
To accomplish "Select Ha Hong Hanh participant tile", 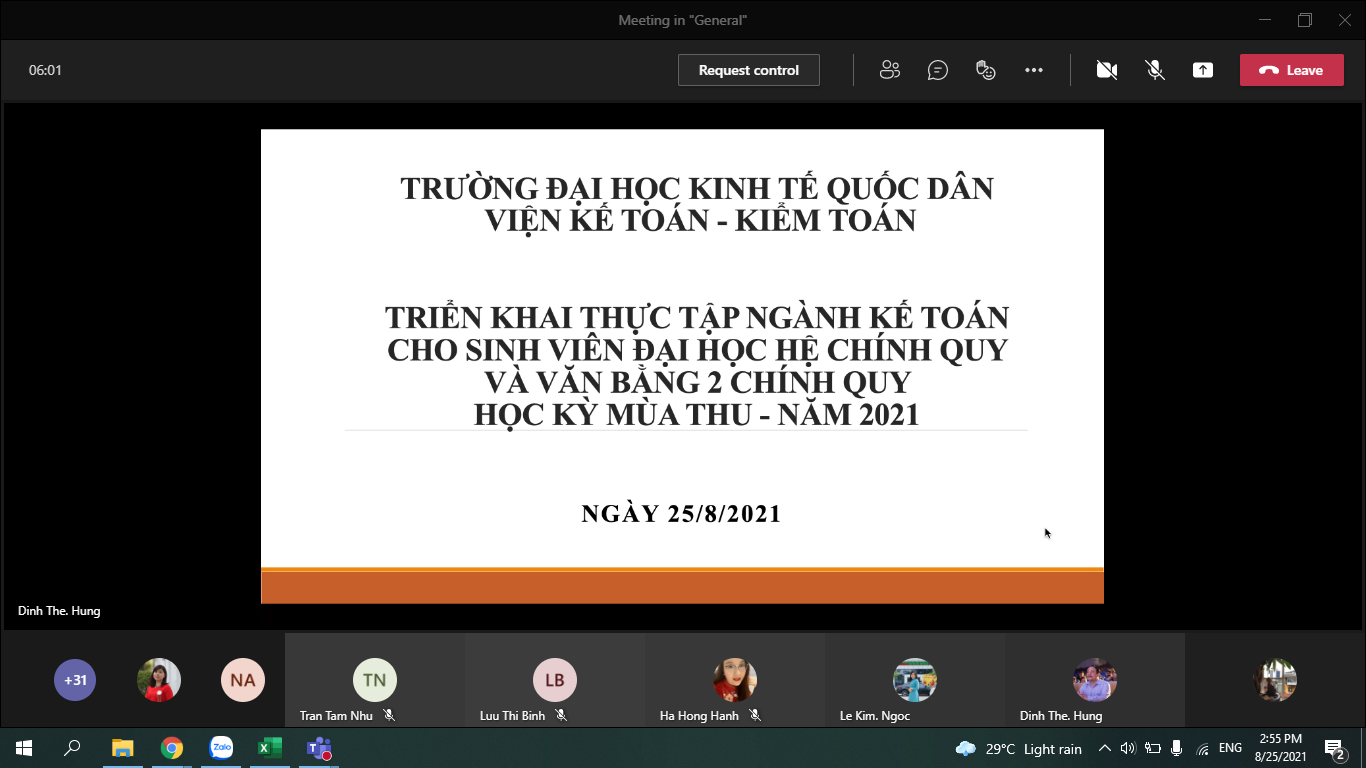I will pyautogui.click(x=735, y=680).
